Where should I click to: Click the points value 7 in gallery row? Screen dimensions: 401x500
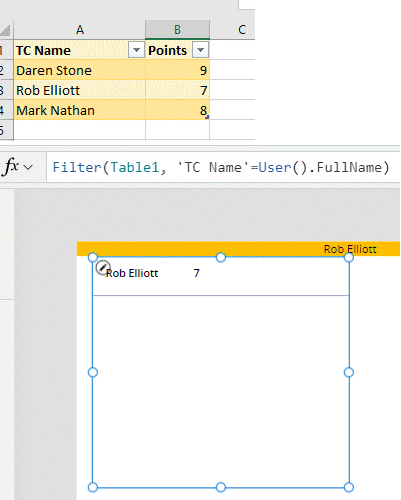point(197,273)
